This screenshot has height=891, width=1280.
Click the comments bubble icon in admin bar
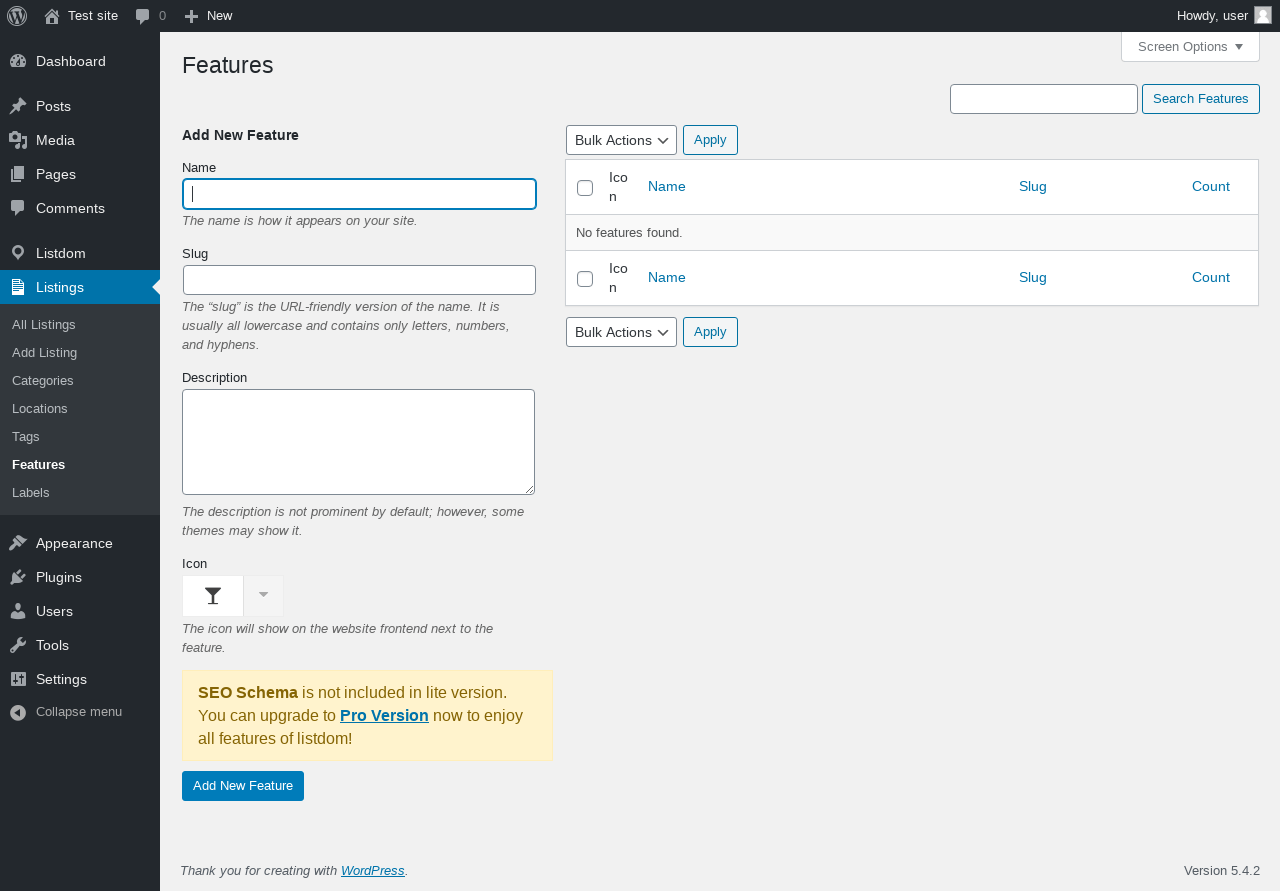pos(143,16)
